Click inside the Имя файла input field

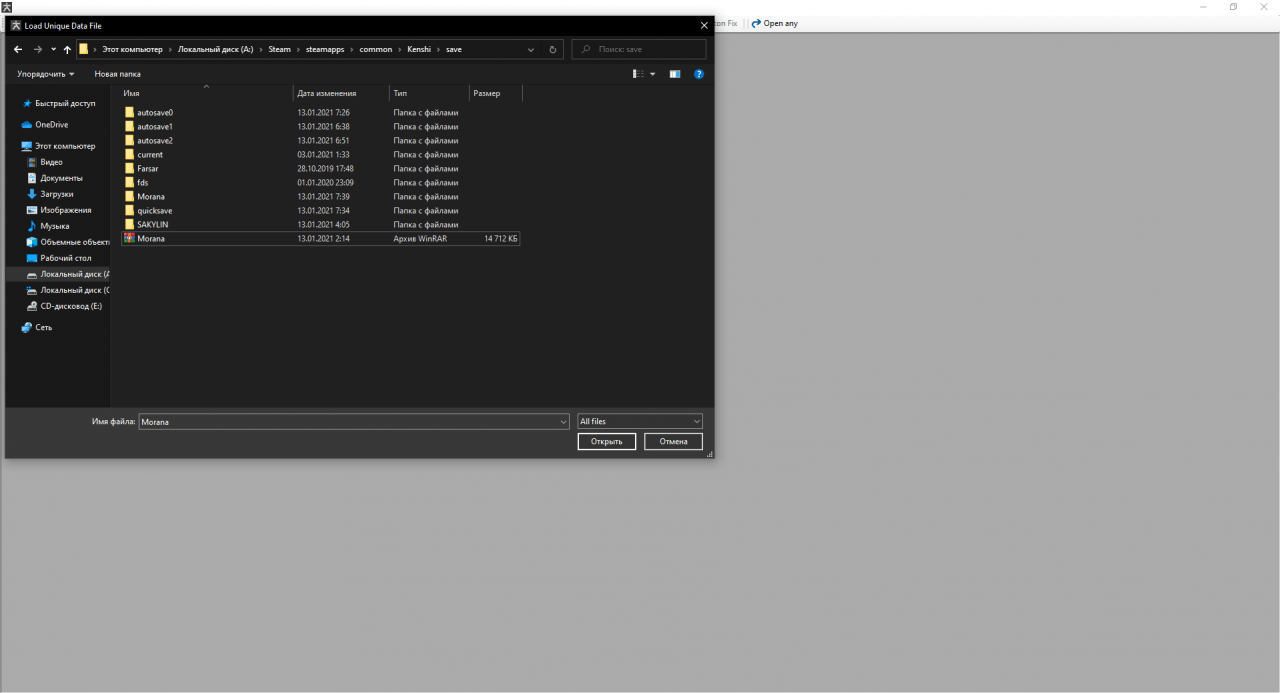click(350, 421)
